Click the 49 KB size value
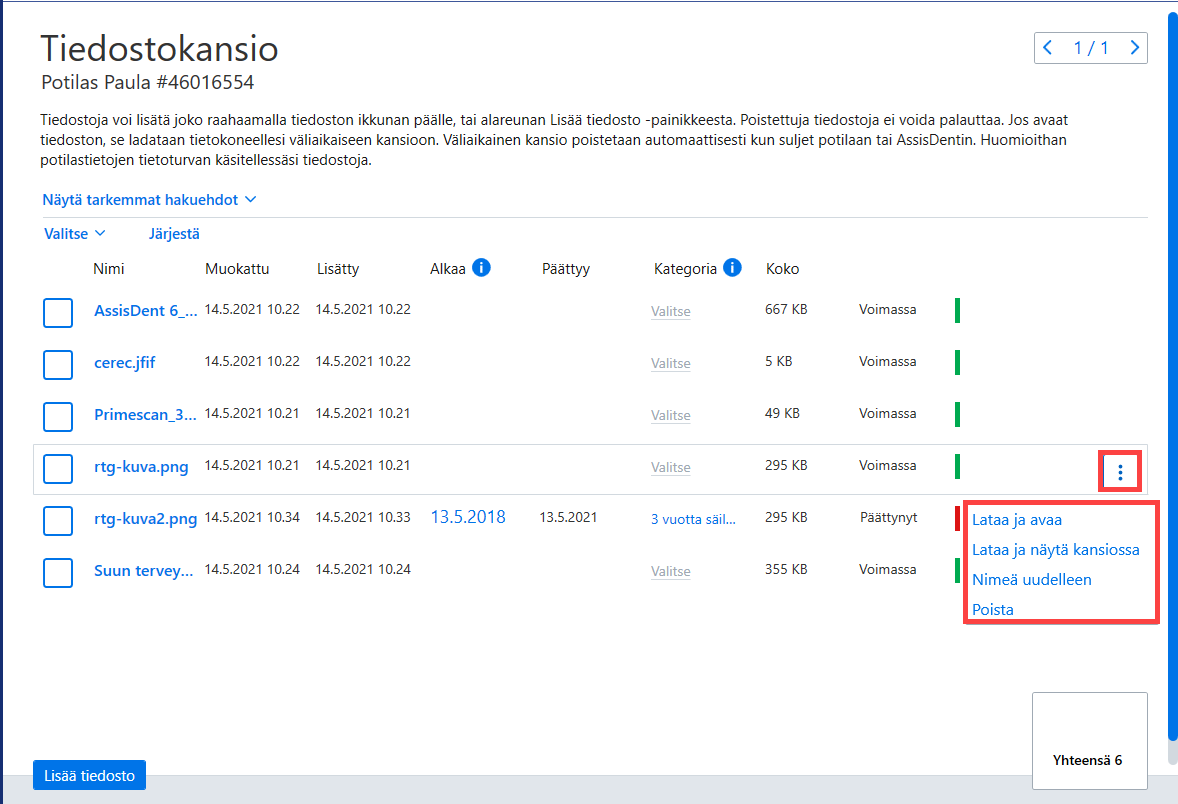 tap(782, 413)
